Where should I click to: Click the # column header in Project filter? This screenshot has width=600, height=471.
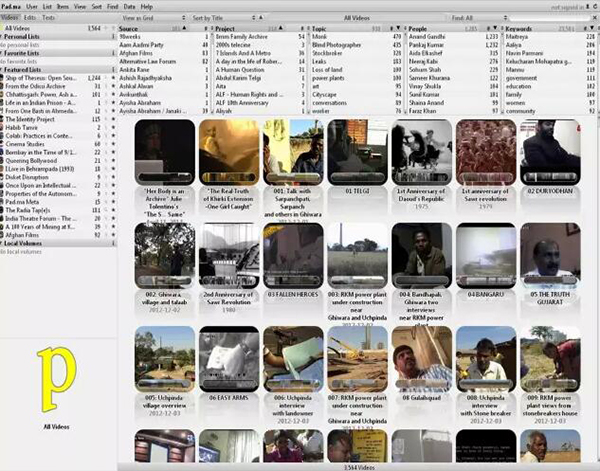click(x=302, y=28)
